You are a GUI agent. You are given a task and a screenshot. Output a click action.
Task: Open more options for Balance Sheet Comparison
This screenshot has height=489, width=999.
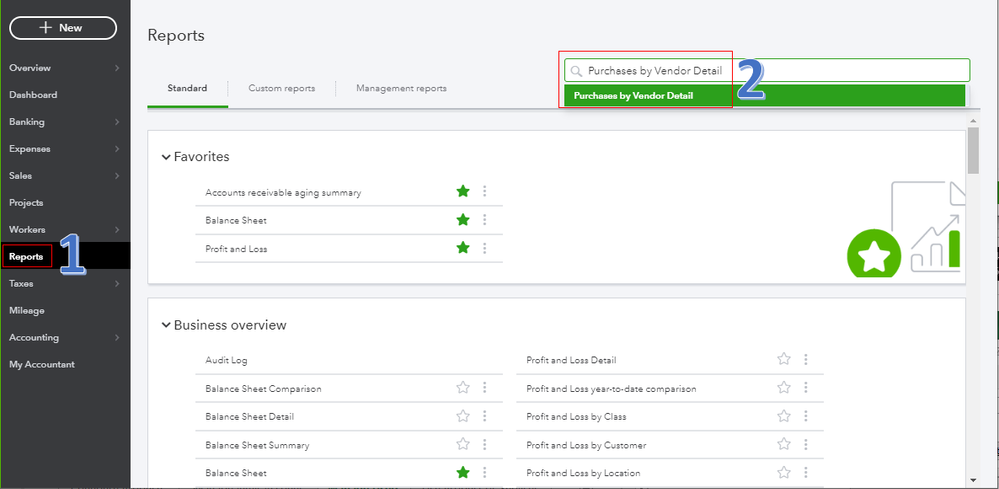(484, 388)
